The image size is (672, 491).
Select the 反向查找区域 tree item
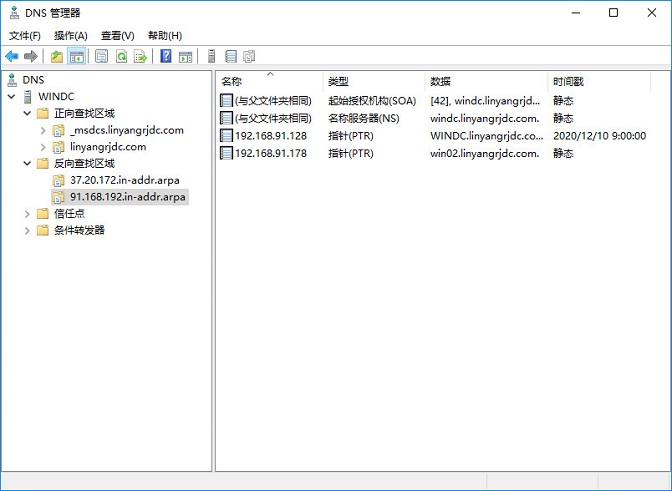pos(84,163)
